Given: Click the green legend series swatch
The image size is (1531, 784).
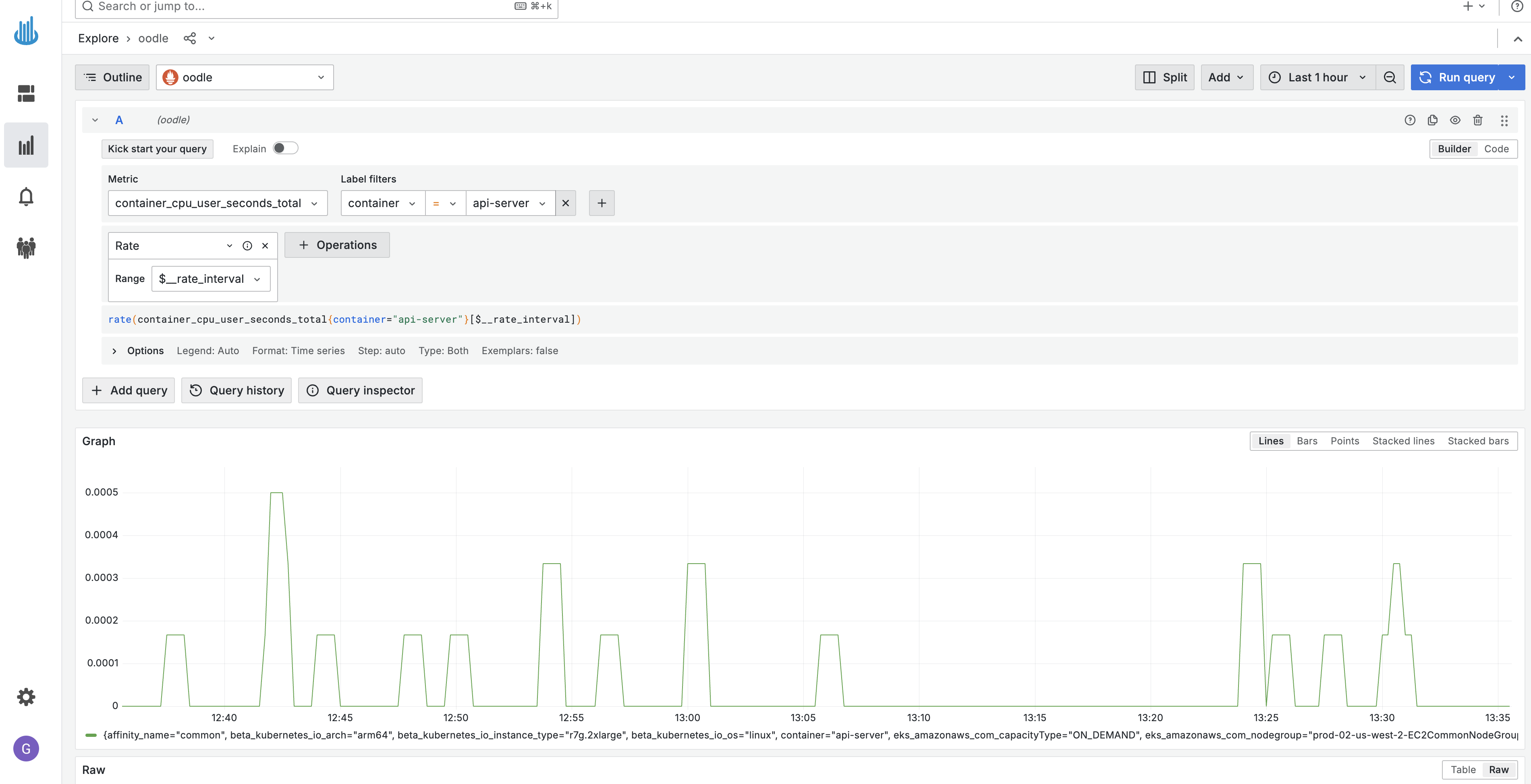Looking at the screenshot, I should (x=91, y=735).
